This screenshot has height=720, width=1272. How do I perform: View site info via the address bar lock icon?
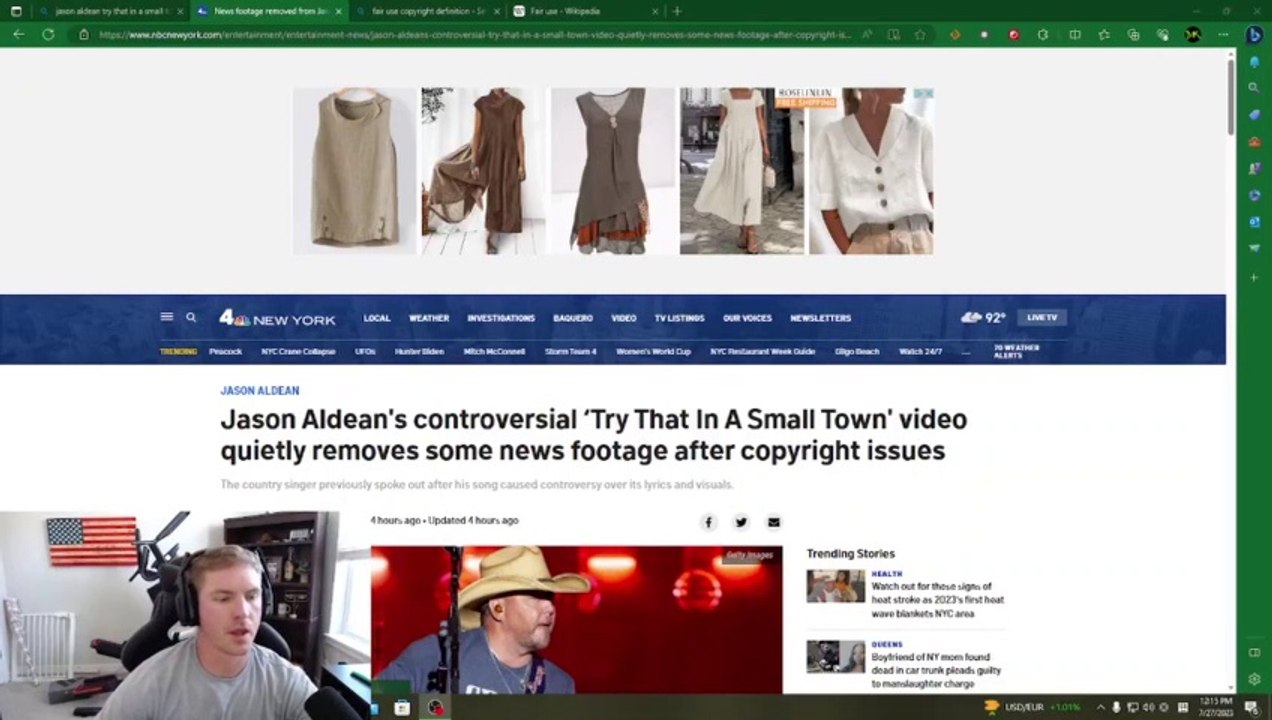84,34
